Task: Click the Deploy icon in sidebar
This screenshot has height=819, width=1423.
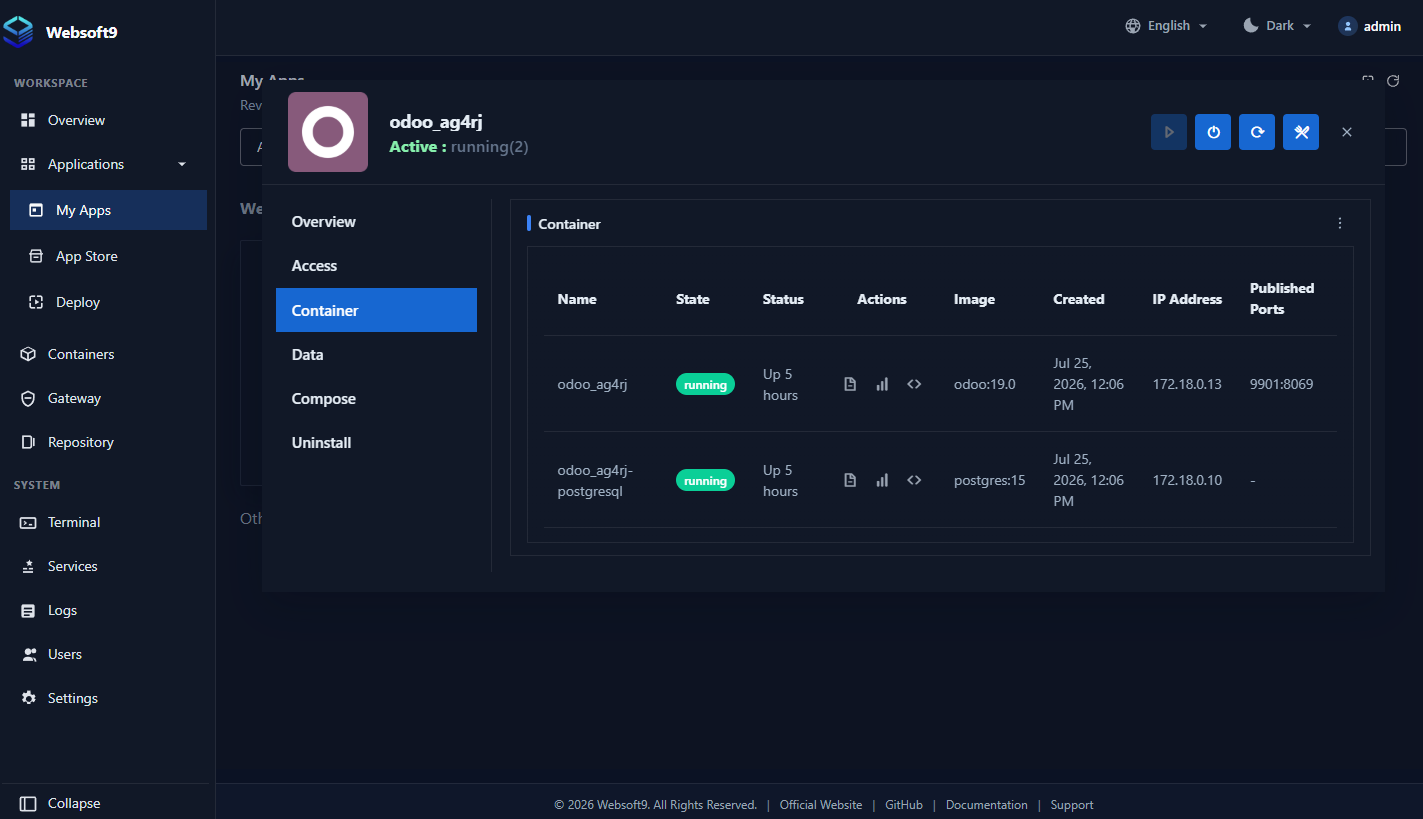Action: click(36, 302)
